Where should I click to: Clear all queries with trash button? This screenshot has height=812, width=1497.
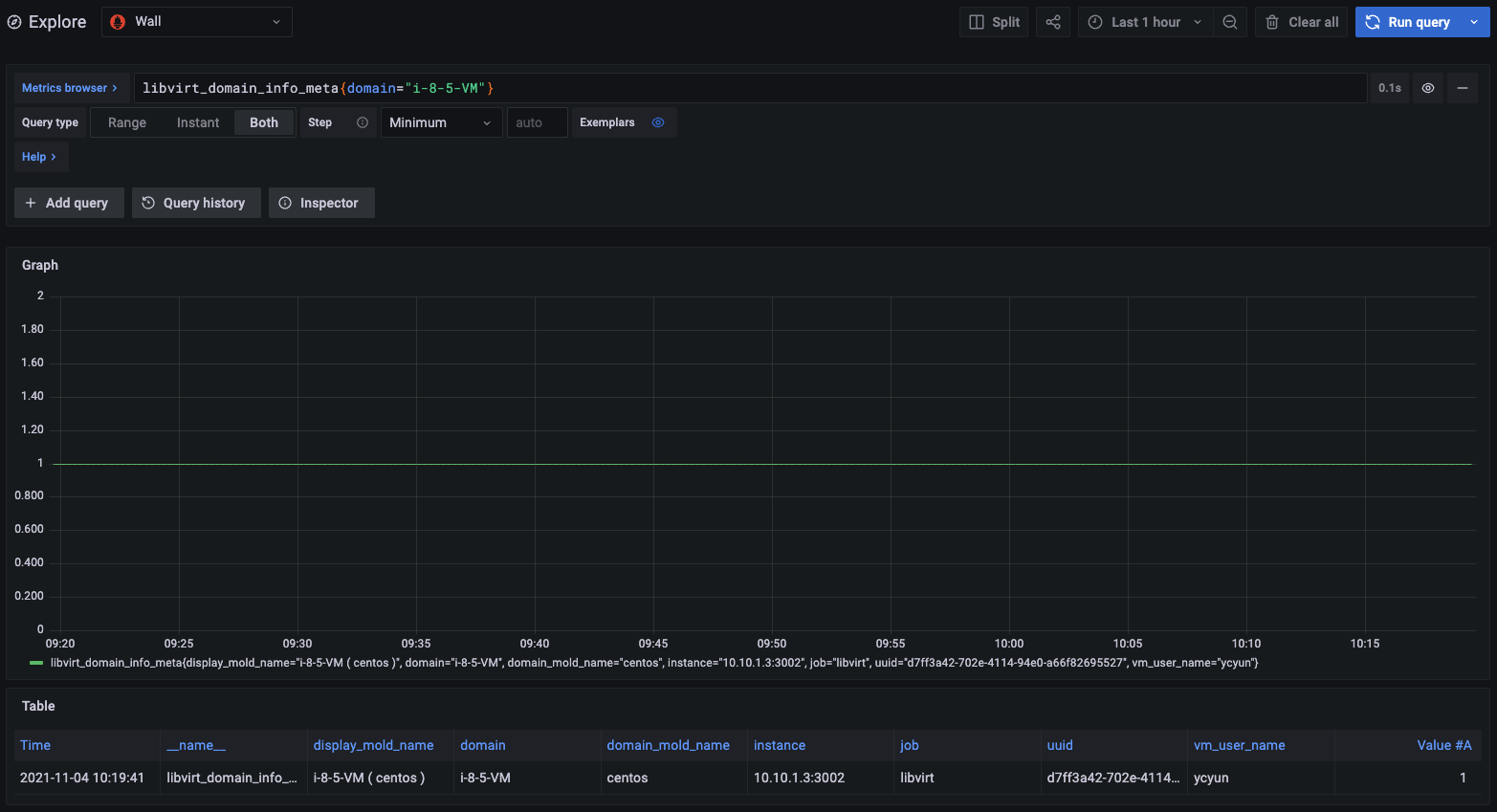(x=1301, y=22)
